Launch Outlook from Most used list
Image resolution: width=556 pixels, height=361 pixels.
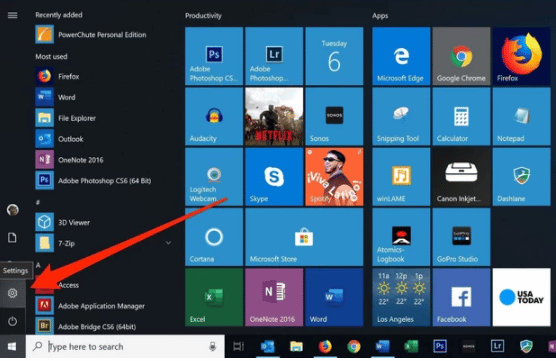point(59,139)
